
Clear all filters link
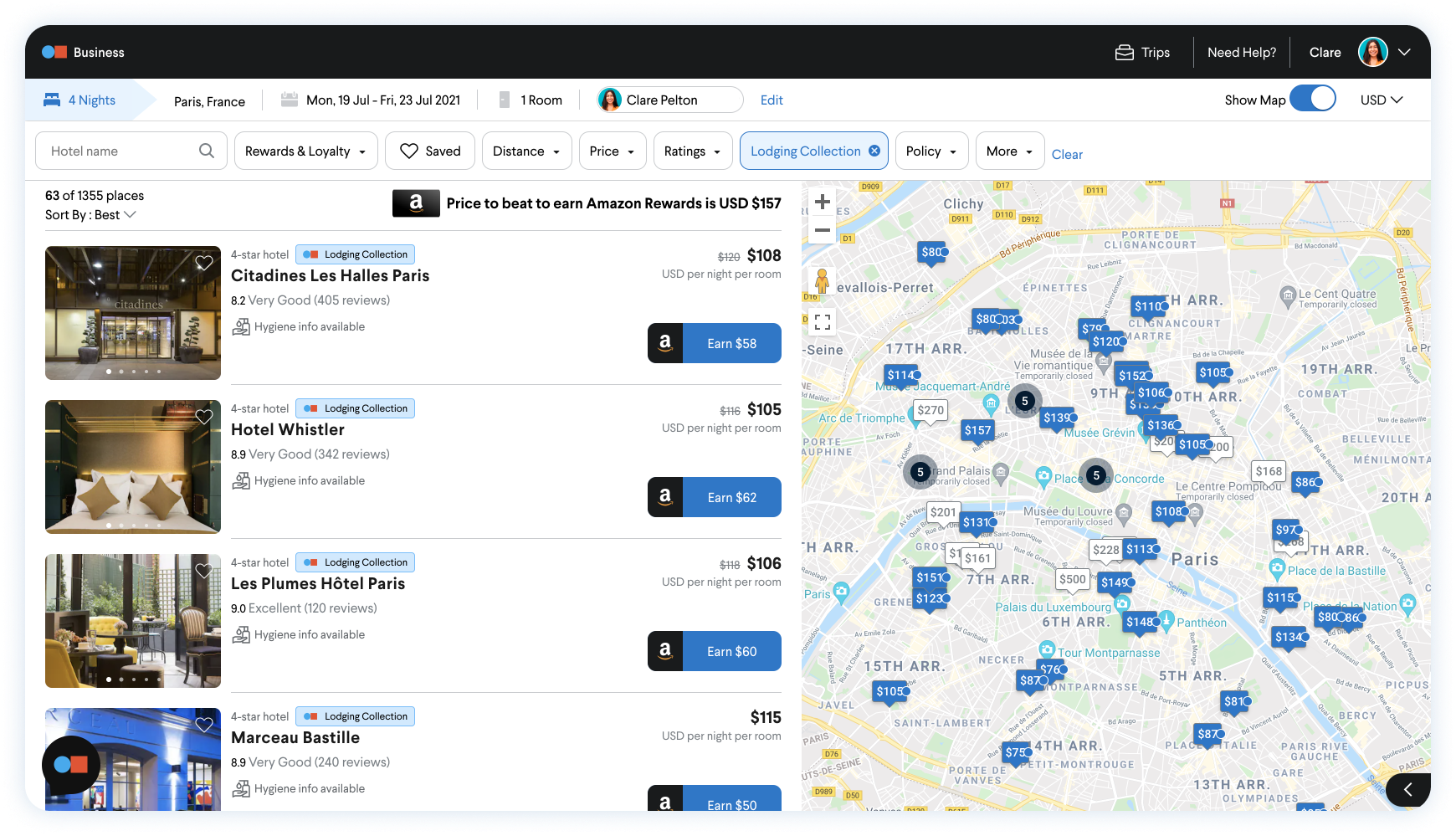tap(1067, 154)
